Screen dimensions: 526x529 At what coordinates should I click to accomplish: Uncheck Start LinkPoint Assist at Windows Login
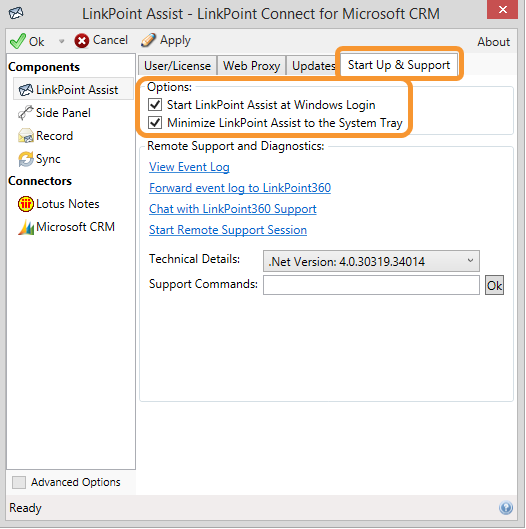[155, 105]
